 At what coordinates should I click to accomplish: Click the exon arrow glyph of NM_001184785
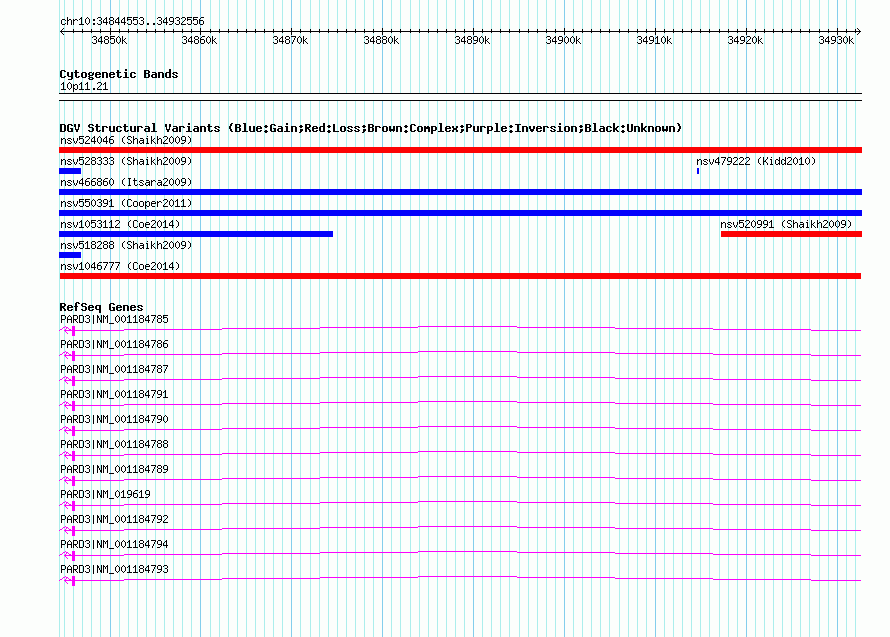click(68, 330)
